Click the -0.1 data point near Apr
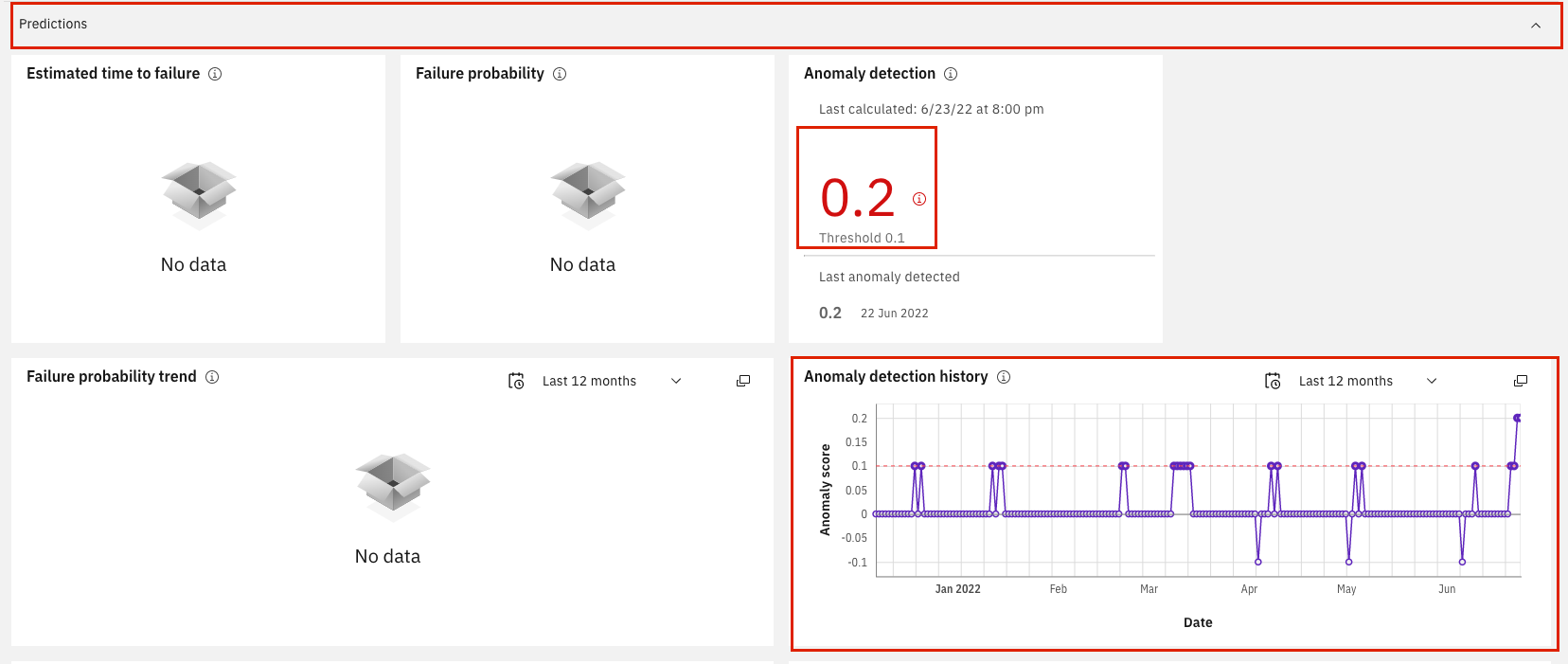 coord(1258,562)
